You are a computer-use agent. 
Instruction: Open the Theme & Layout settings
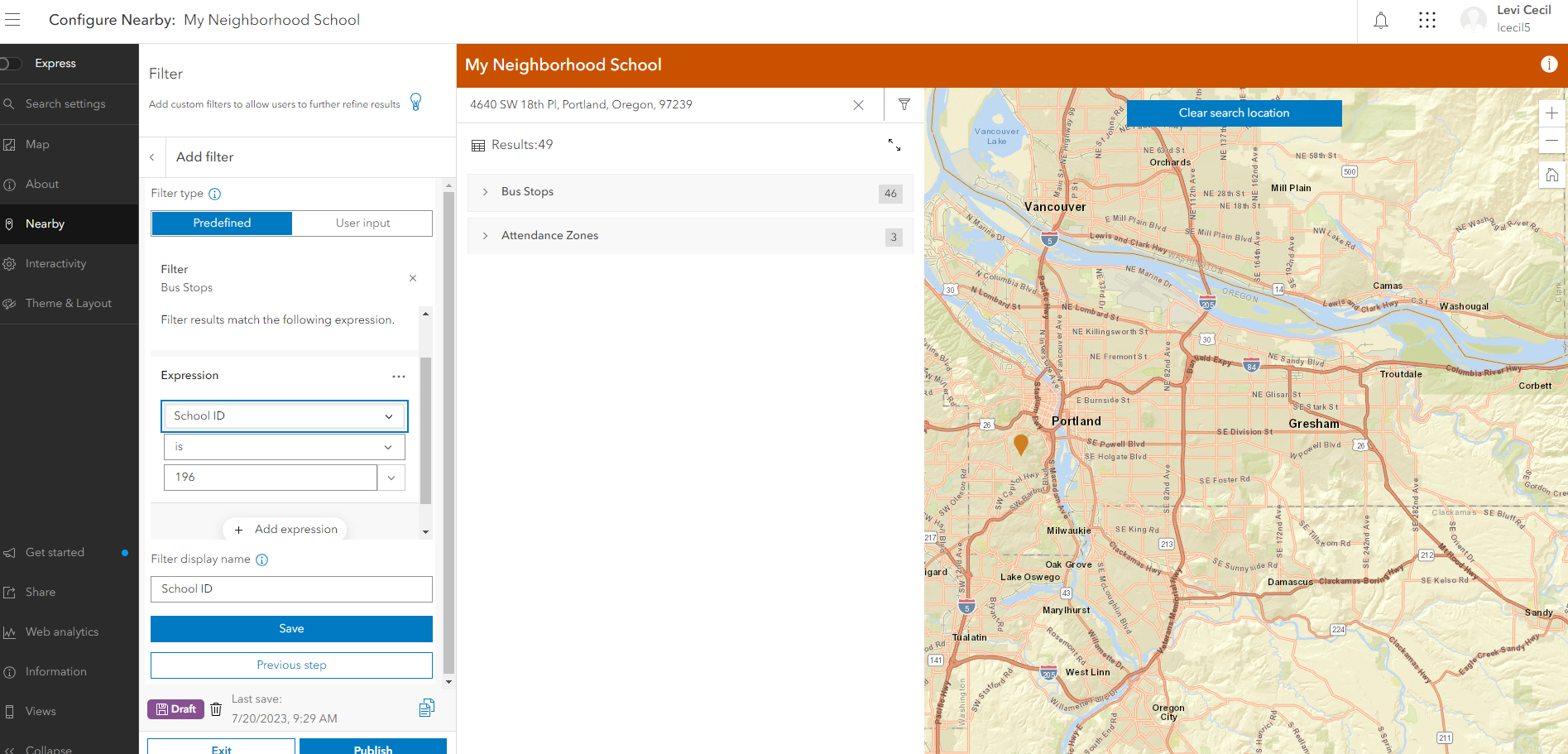point(69,303)
